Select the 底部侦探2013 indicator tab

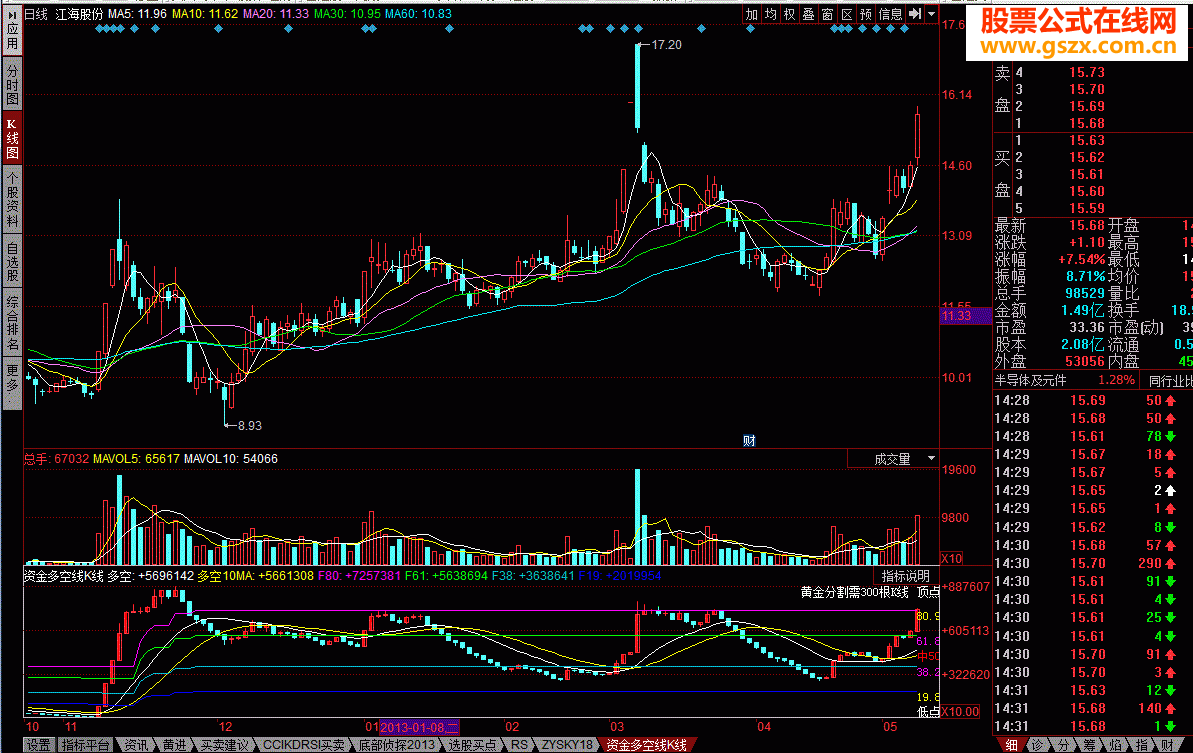pyautogui.click(x=396, y=745)
